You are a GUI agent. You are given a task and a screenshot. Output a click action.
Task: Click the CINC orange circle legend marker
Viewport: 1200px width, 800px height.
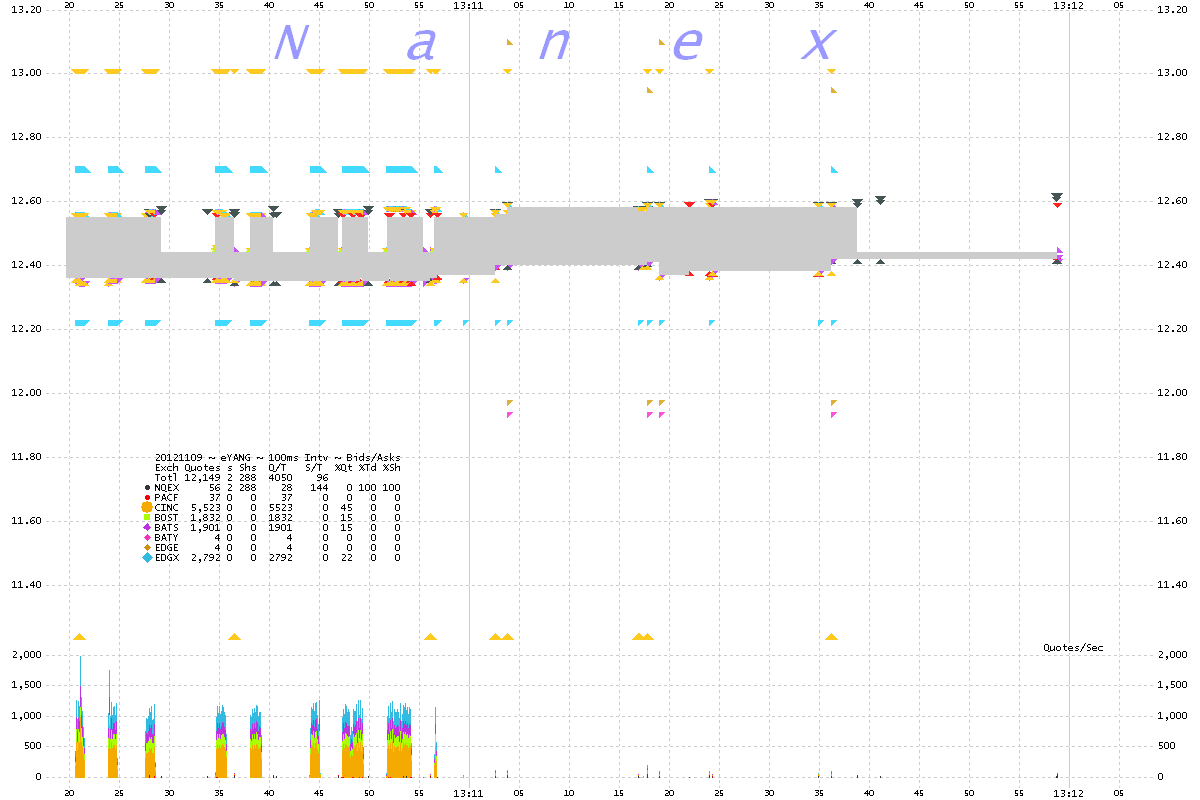147,507
